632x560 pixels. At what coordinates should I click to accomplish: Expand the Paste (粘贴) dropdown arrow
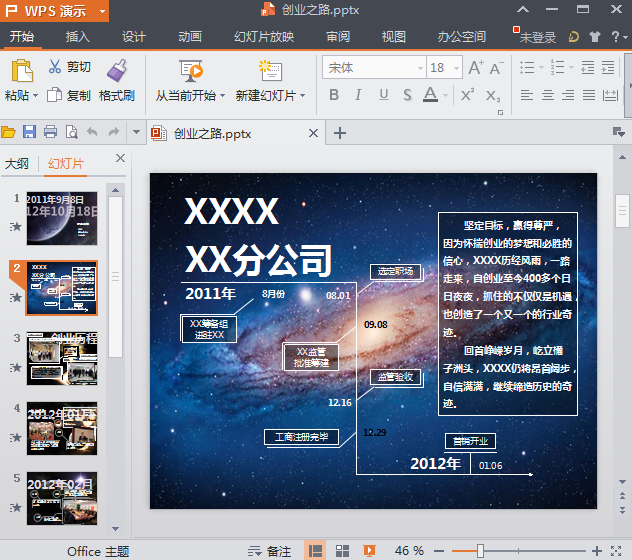(35, 96)
